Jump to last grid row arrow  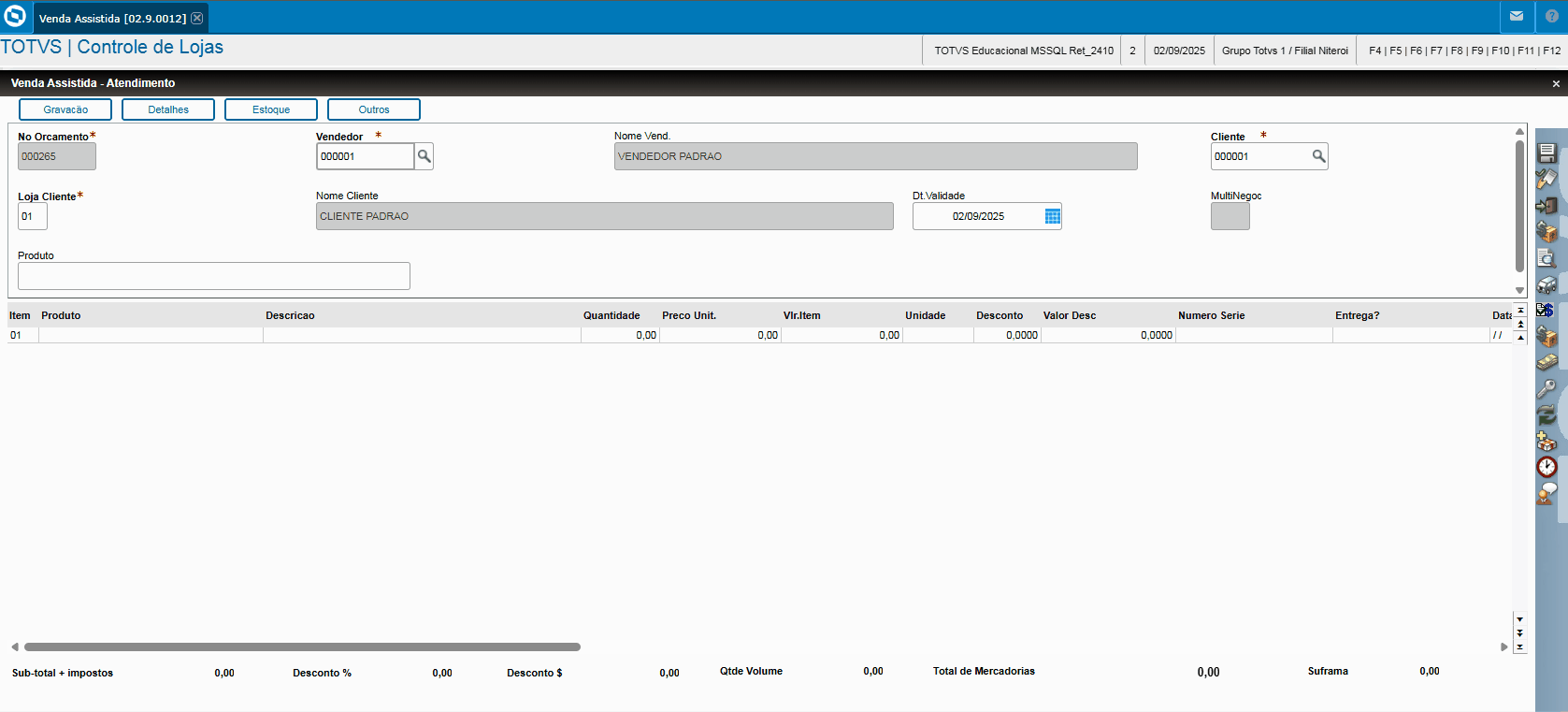click(x=1519, y=647)
